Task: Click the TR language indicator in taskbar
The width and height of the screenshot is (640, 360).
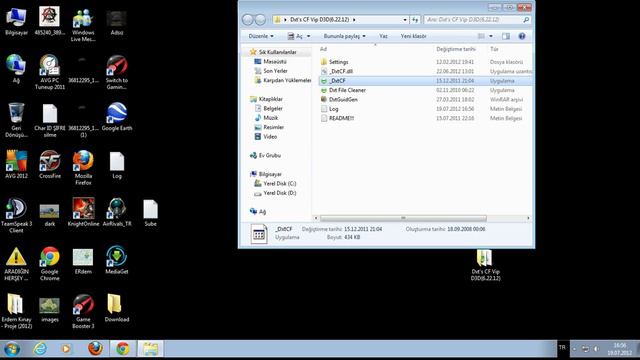Action: click(562, 347)
